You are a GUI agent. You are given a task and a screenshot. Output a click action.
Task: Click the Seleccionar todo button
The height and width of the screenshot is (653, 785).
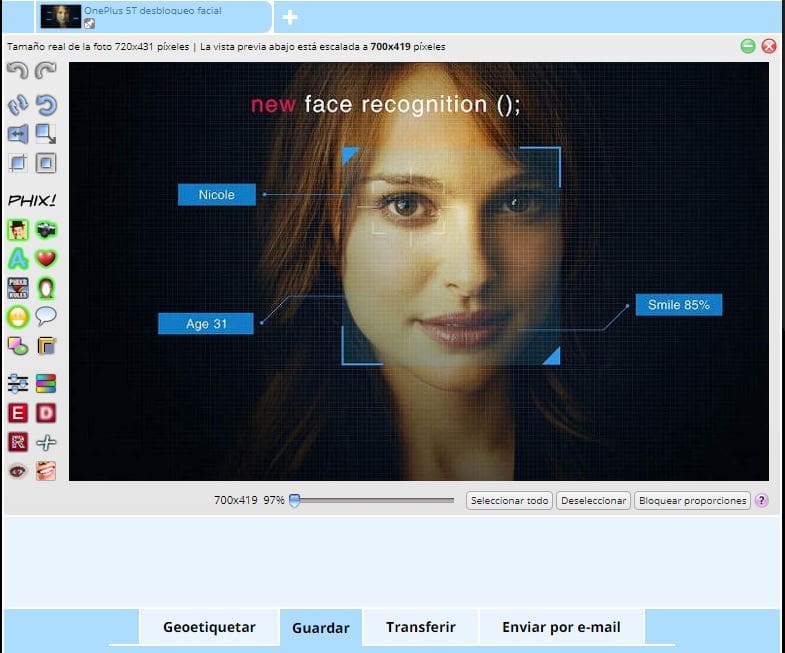[509, 501]
